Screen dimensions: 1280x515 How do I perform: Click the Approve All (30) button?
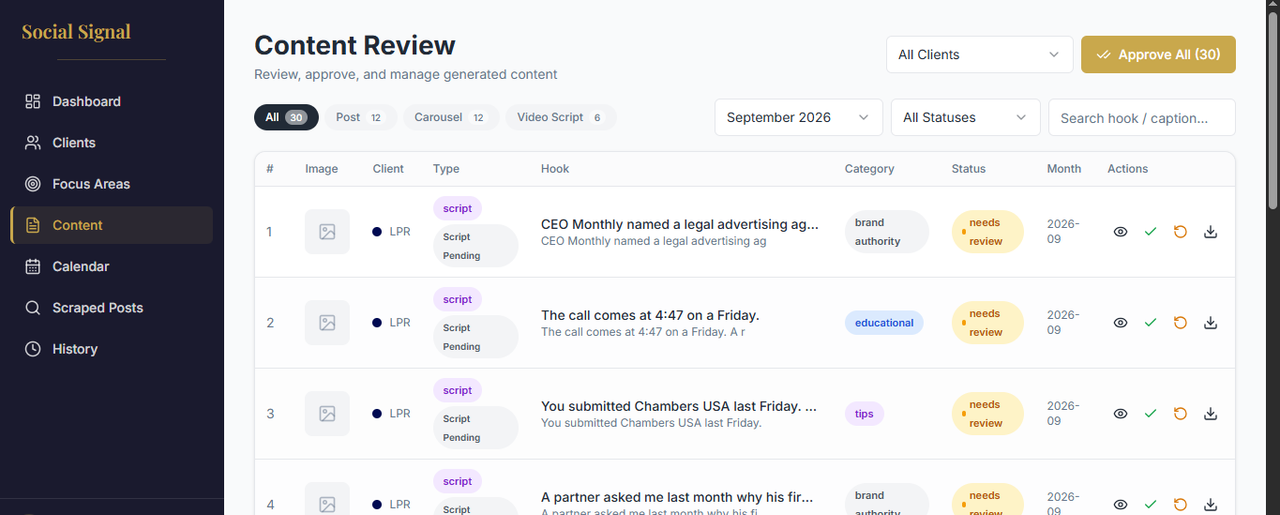tap(1158, 55)
